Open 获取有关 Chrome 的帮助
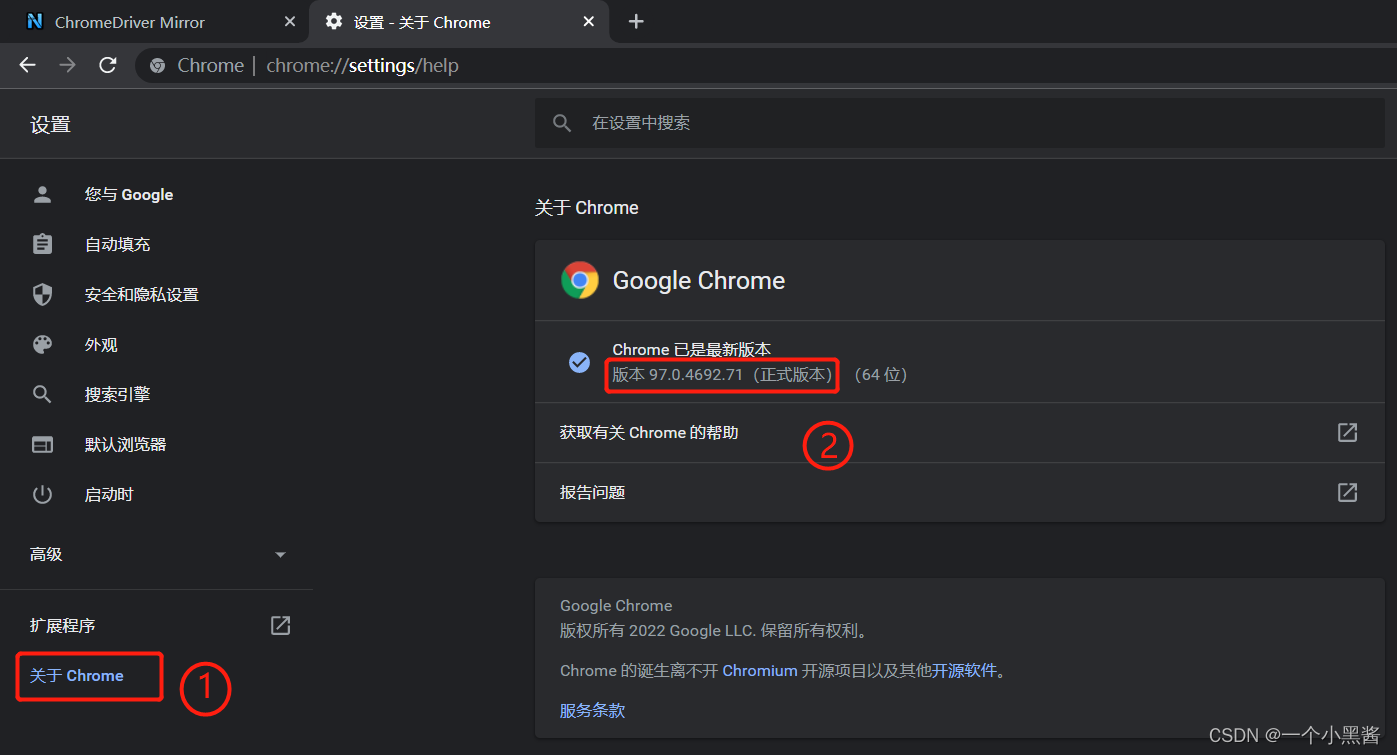This screenshot has width=1397, height=755. 960,433
